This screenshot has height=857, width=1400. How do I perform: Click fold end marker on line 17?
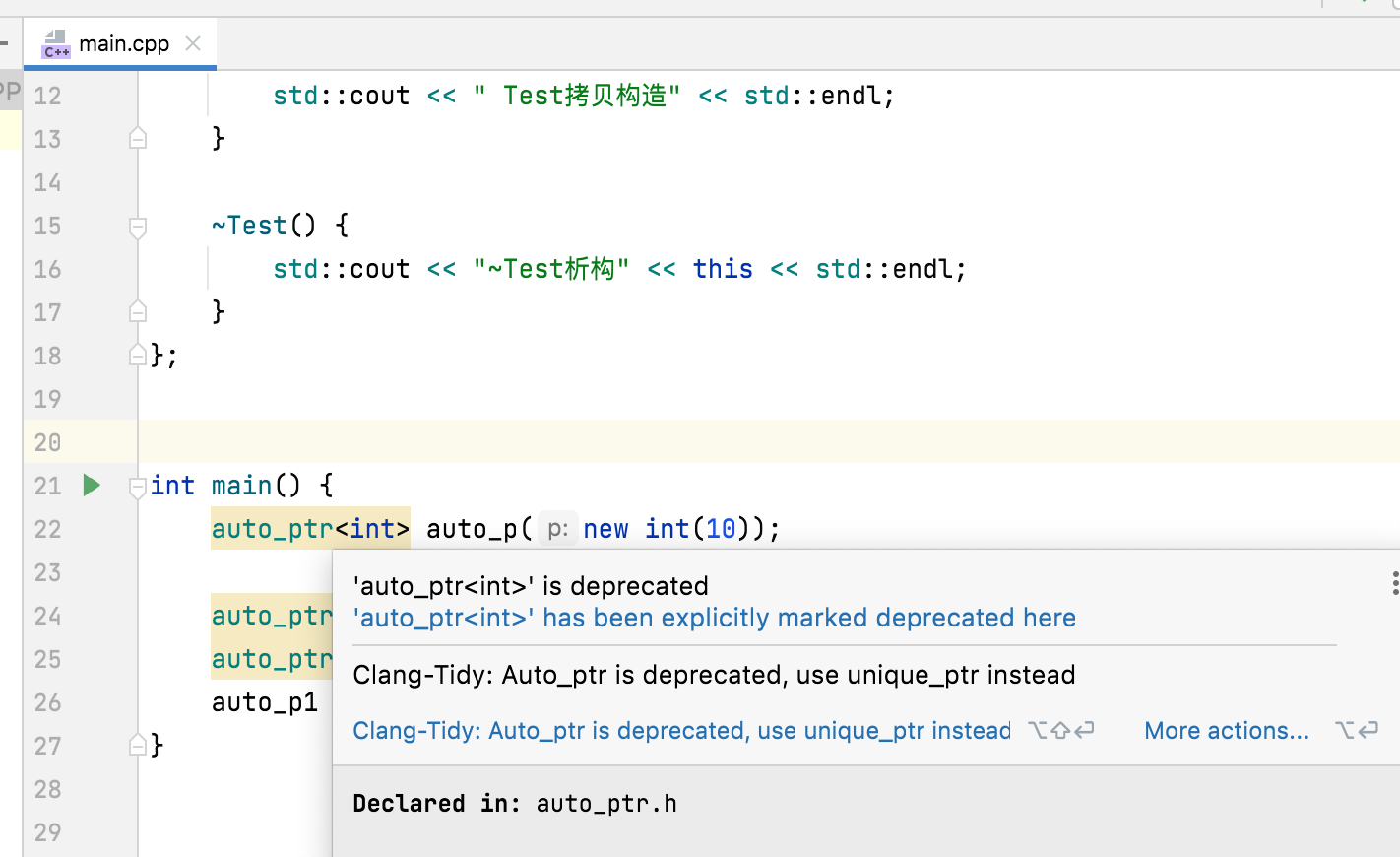point(138,311)
